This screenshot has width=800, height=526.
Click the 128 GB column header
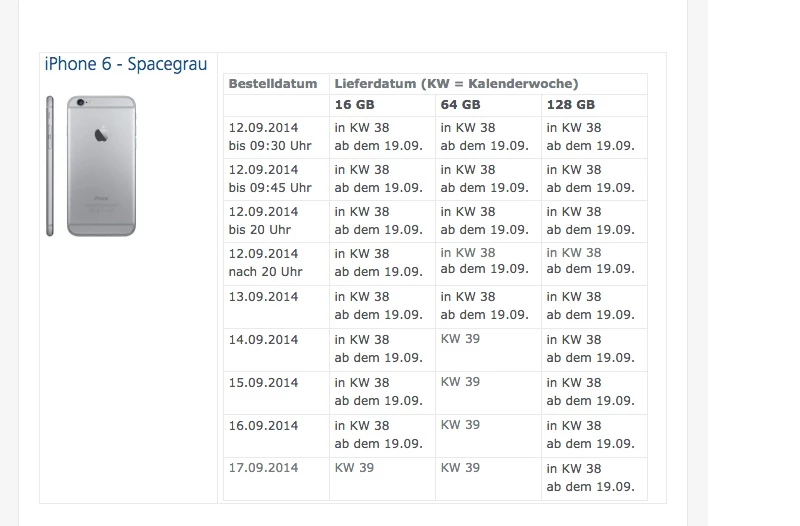click(x=594, y=105)
